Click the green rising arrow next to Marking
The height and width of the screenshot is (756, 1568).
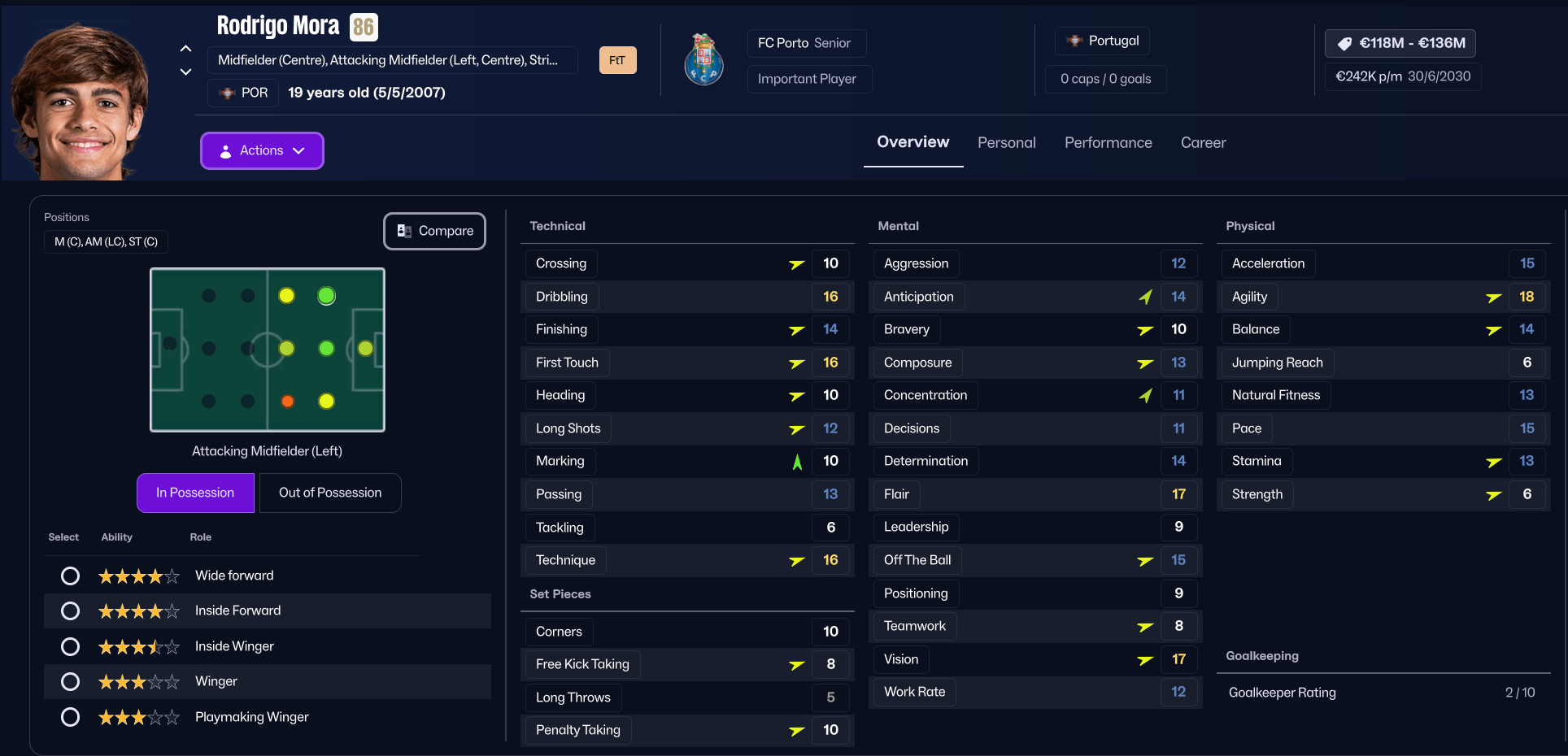797,462
